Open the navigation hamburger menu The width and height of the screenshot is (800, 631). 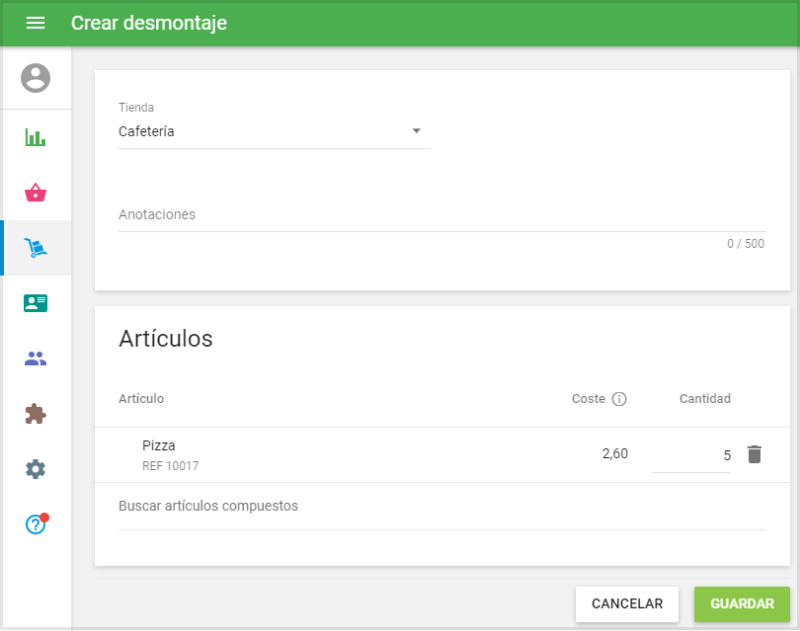pyautogui.click(x=35, y=23)
